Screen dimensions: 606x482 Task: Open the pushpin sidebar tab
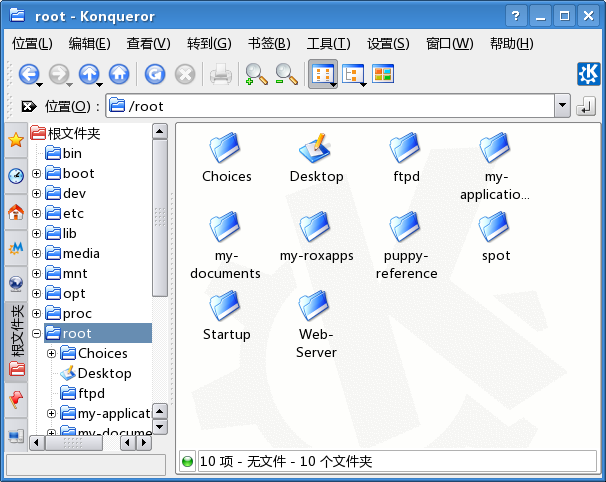point(16,400)
